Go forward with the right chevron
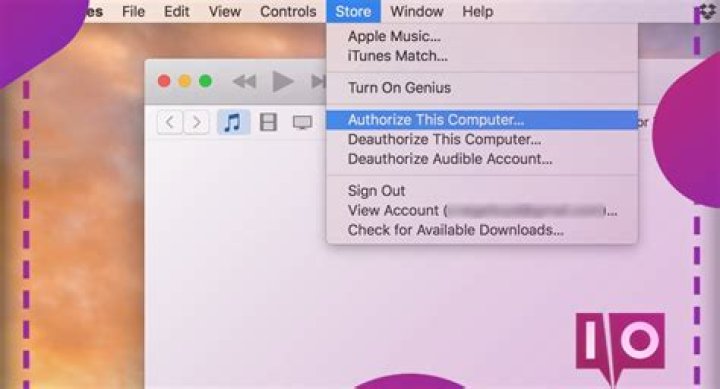720x389 pixels. (x=196, y=122)
